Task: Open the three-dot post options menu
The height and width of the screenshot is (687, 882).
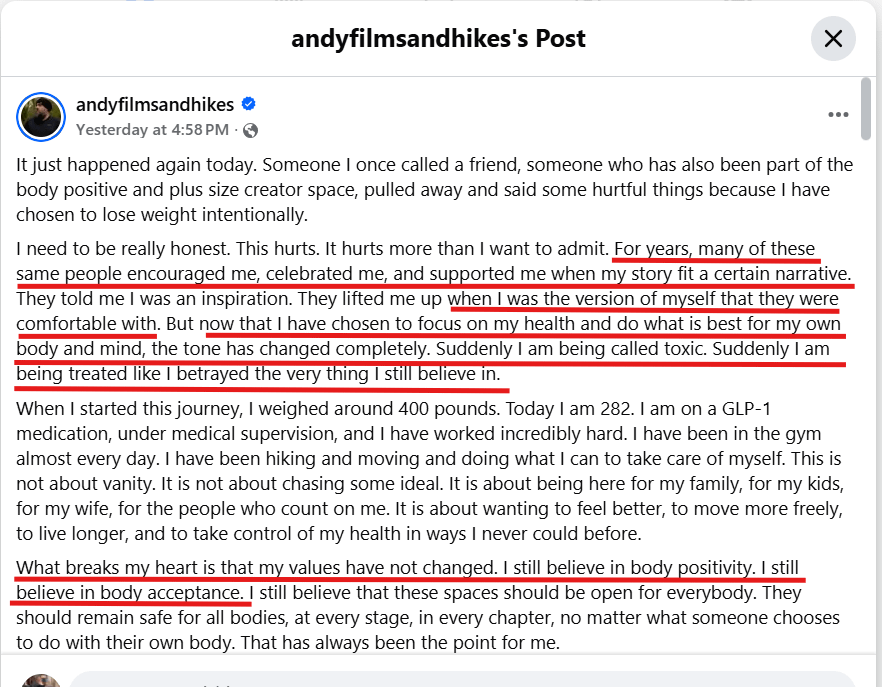Action: click(x=838, y=115)
